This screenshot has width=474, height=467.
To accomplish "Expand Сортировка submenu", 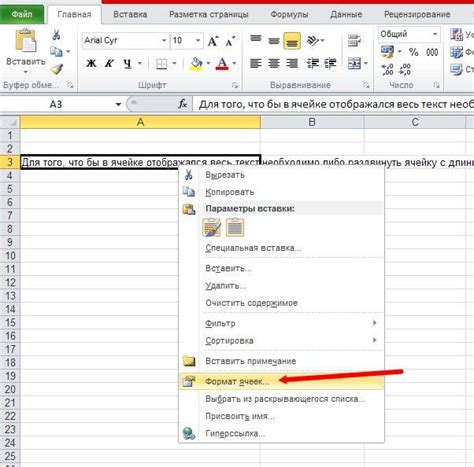I will click(281, 341).
